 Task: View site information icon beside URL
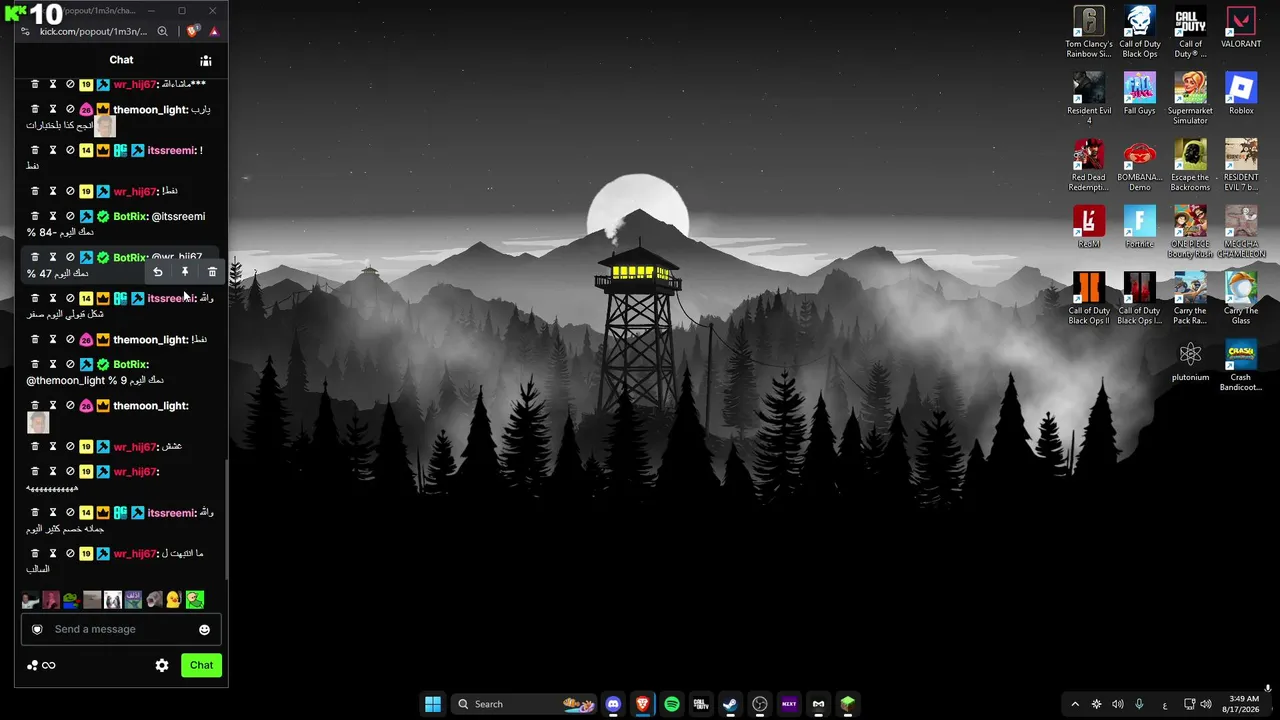[26, 31]
